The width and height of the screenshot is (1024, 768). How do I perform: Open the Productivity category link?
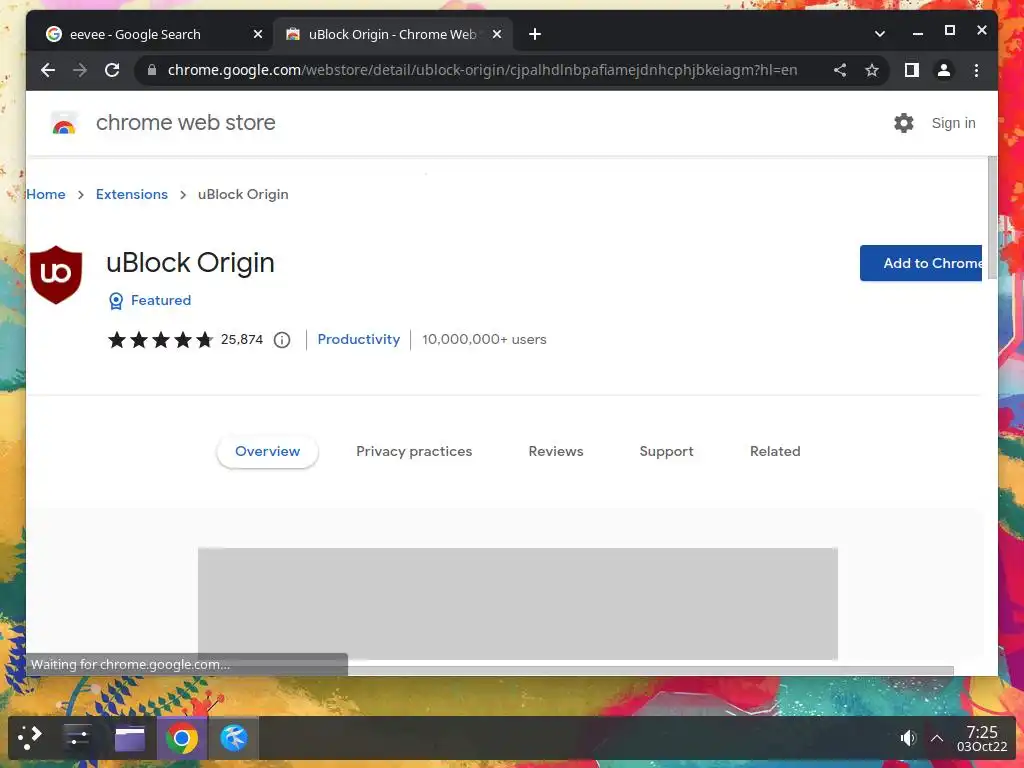359,339
